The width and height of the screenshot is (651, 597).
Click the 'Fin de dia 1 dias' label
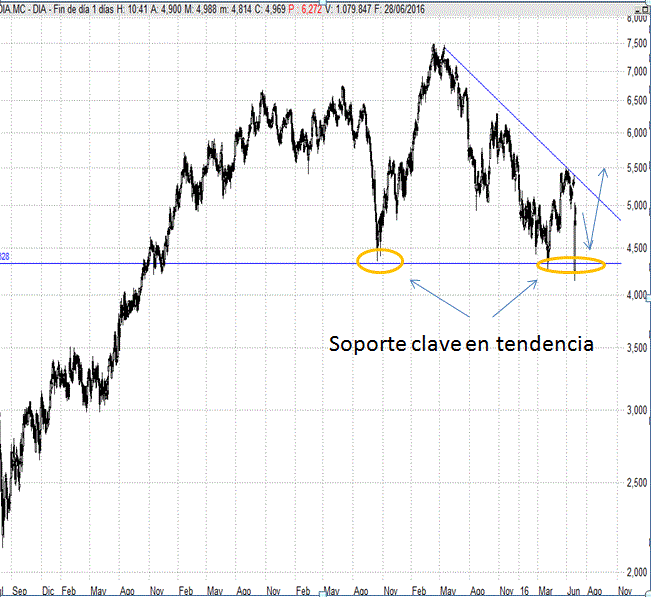click(x=83, y=9)
